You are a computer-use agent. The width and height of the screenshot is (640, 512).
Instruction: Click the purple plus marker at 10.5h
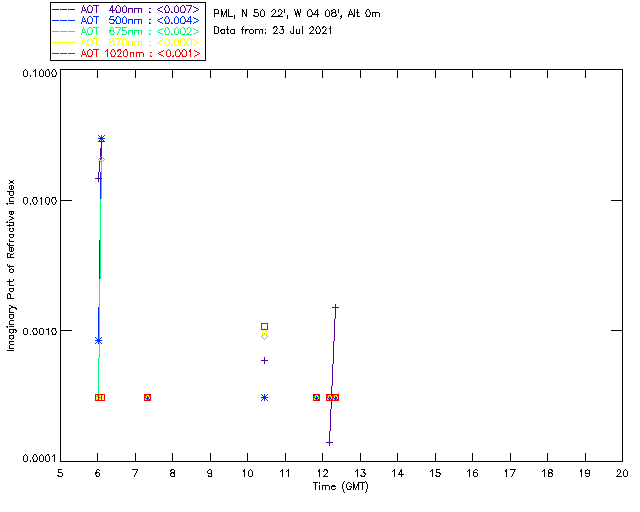264,361
